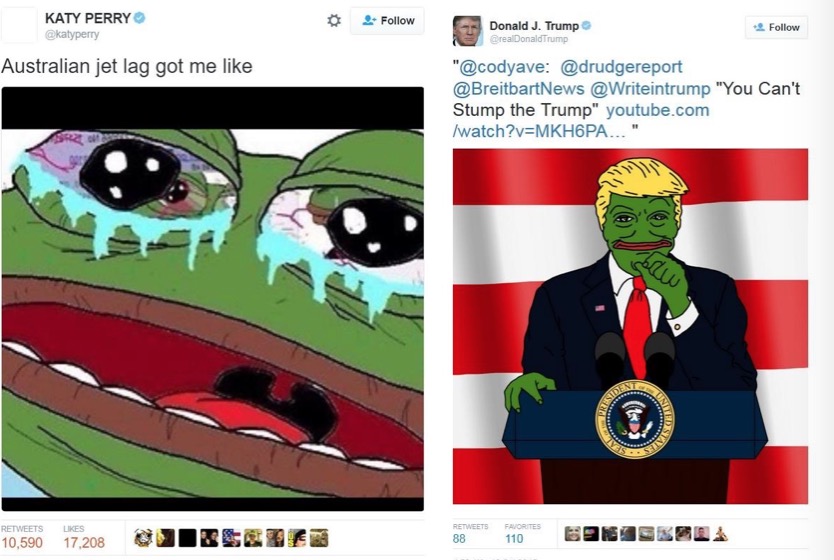This screenshot has height=560, width=834.
Task: Open the @BreitbartNews mention
Action: click(x=519, y=88)
